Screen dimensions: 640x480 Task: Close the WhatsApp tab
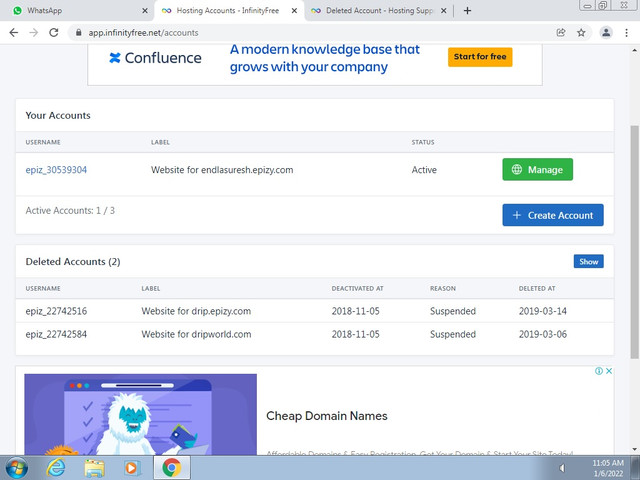coord(145,11)
